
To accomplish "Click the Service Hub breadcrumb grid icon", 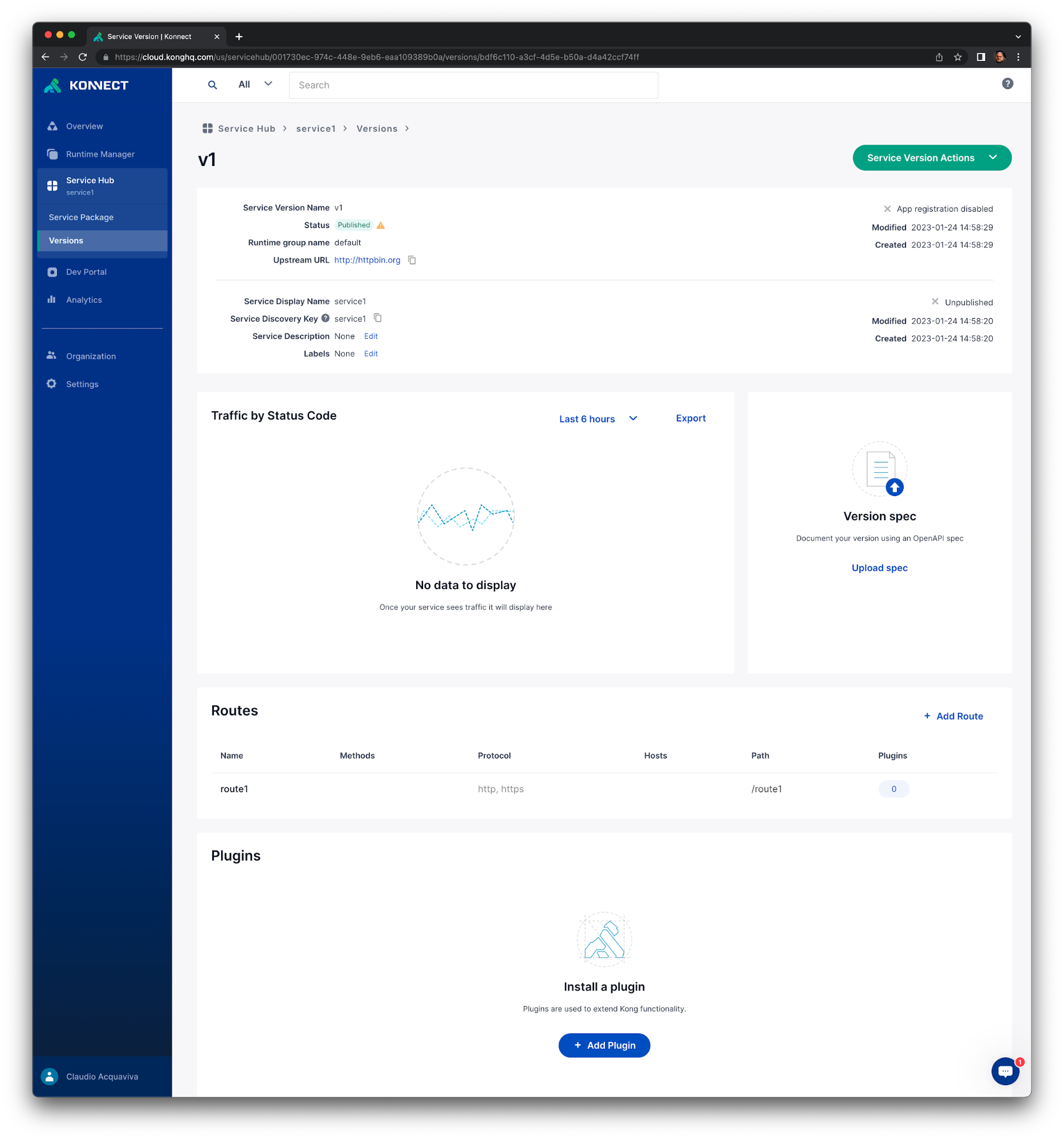I will tap(208, 128).
